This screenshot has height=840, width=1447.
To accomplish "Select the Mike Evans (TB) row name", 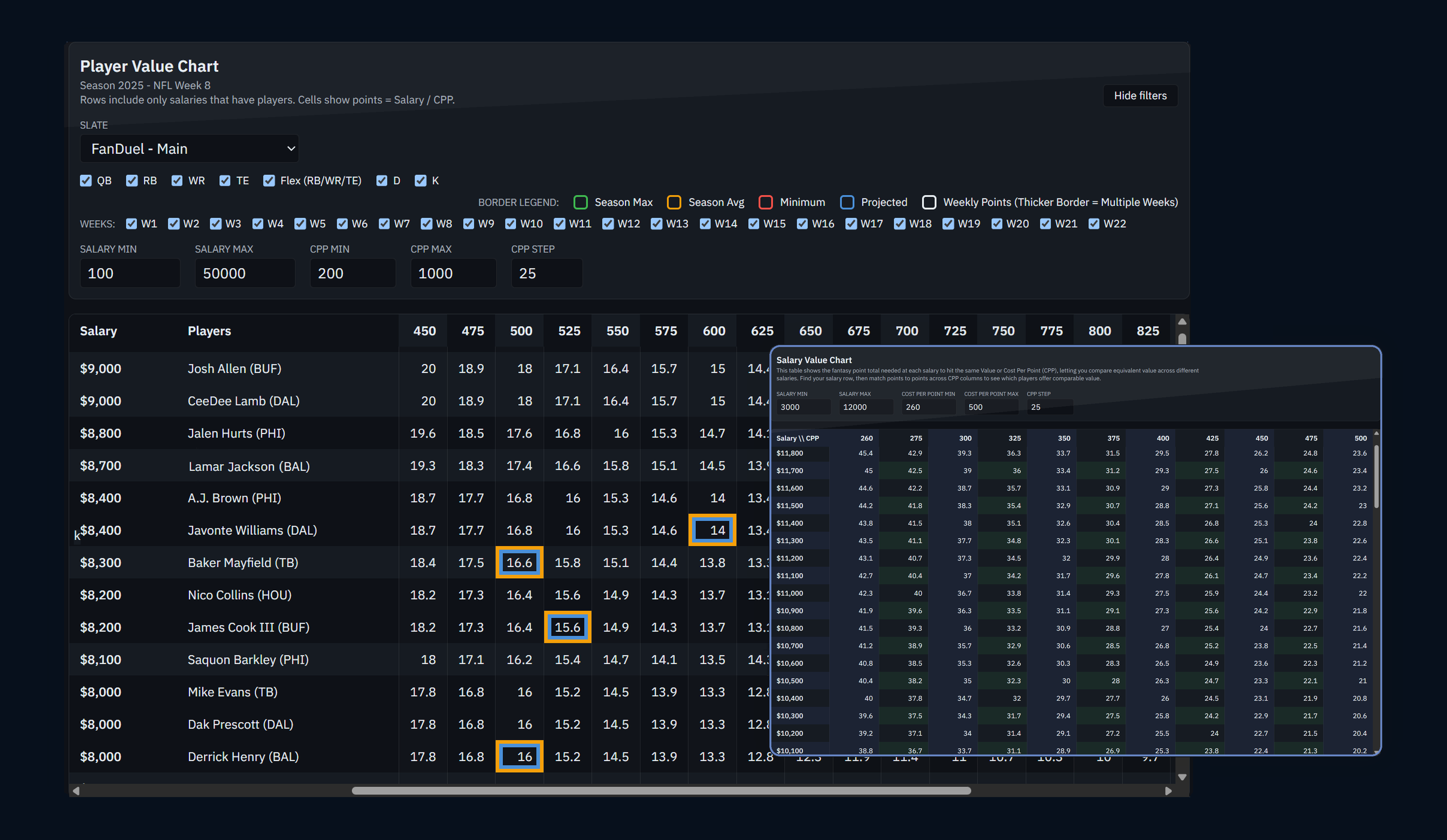I will coord(232,692).
